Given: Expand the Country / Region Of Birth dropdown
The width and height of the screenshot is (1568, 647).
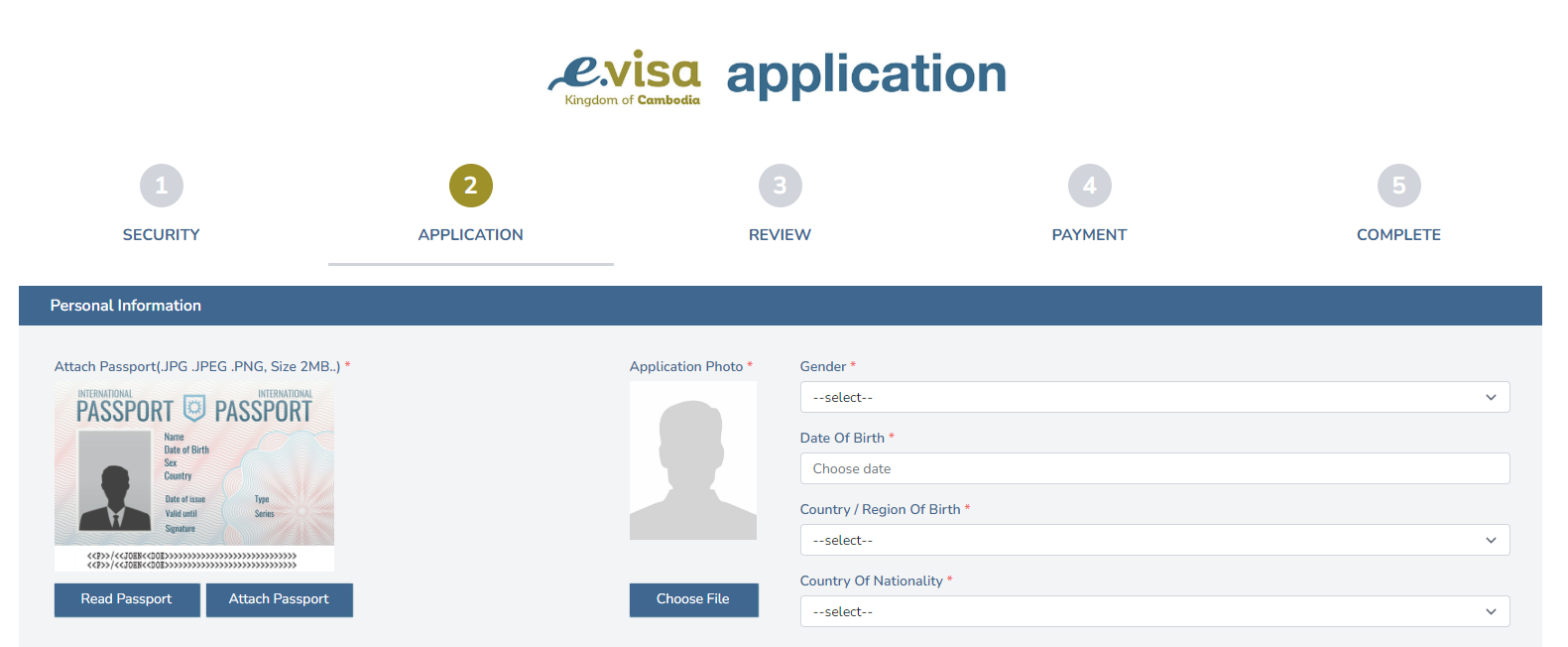Looking at the screenshot, I should (1154, 540).
